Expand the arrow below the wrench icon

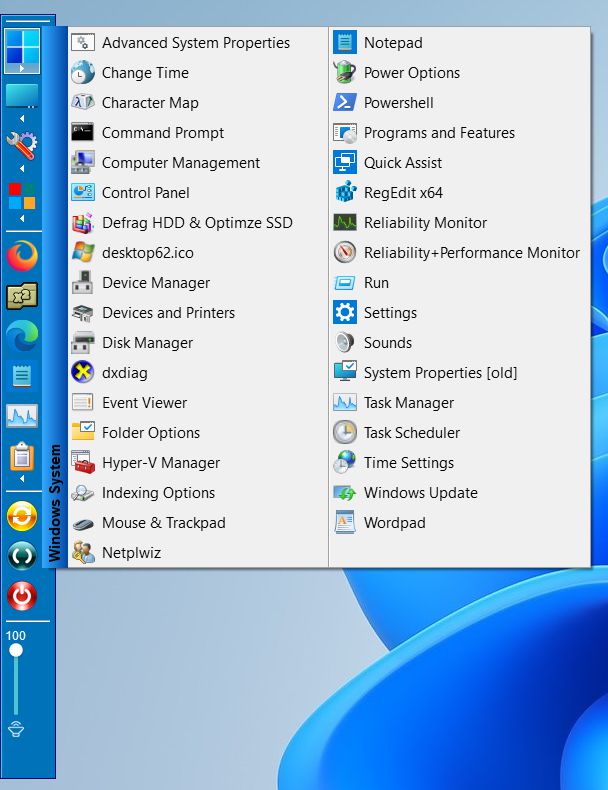click(x=22, y=170)
